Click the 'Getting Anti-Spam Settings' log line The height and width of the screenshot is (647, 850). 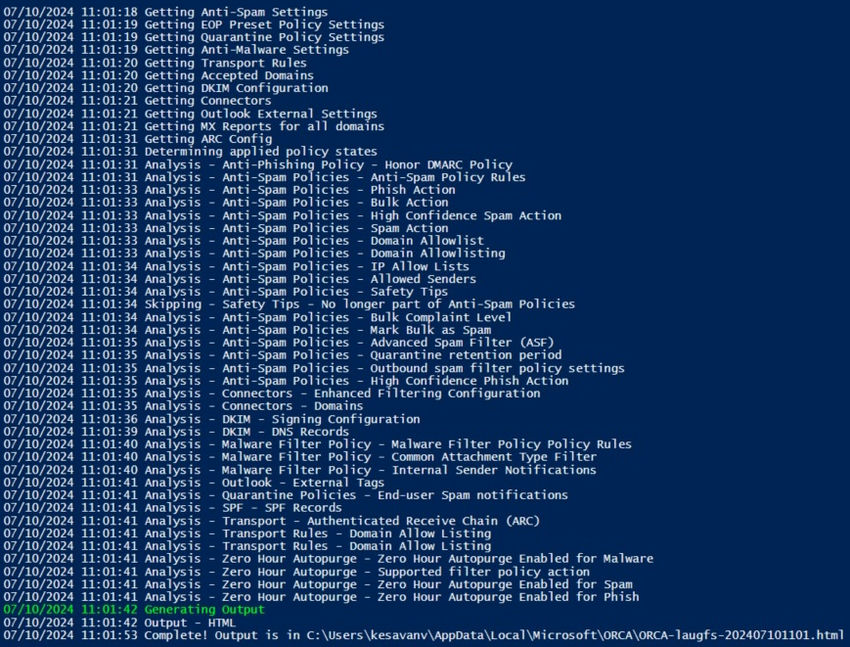[x=235, y=12]
